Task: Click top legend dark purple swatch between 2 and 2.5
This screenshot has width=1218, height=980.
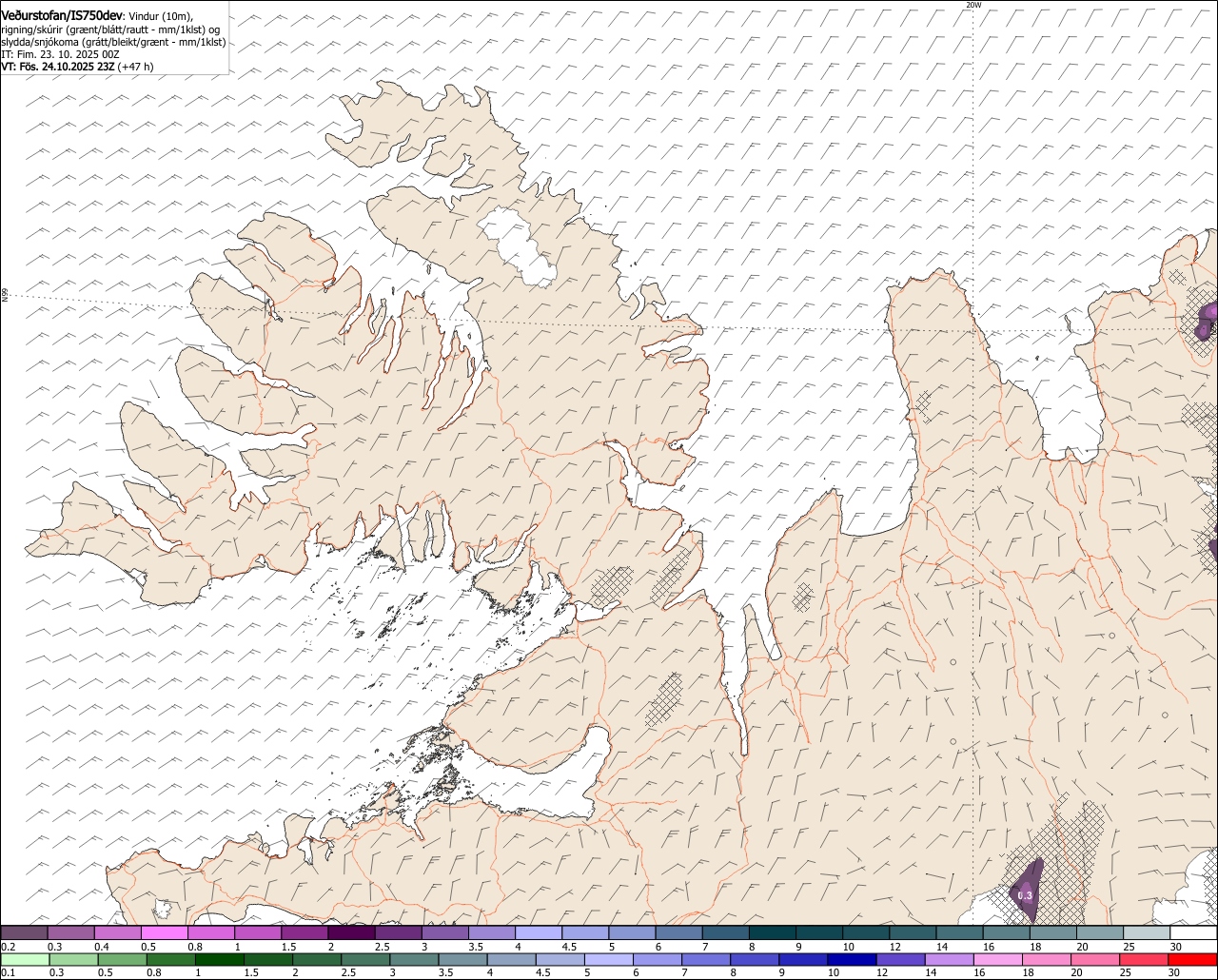Action: 352,932
